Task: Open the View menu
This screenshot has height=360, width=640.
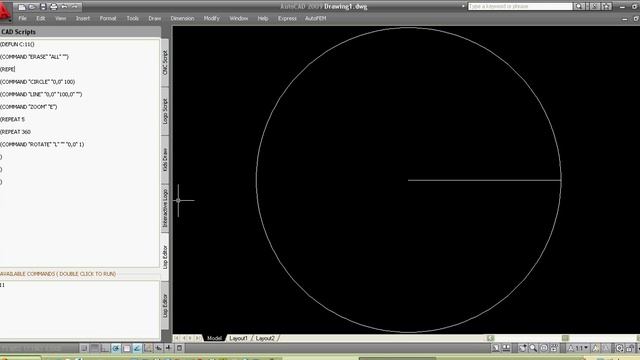Action: pos(60,18)
